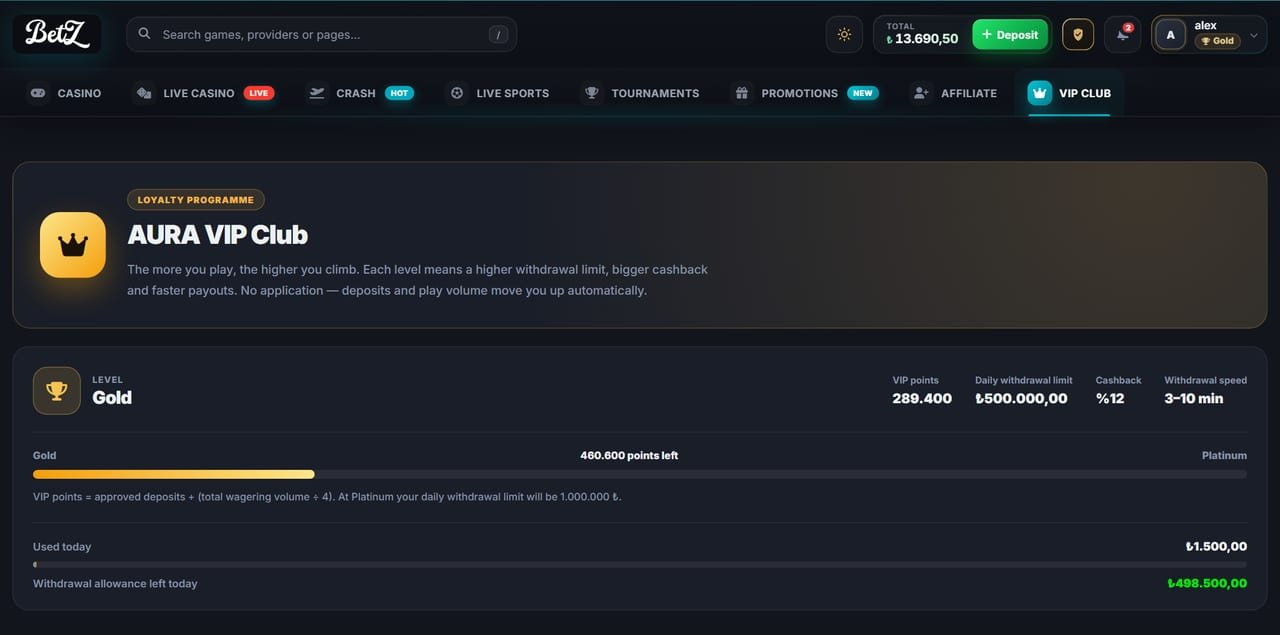This screenshot has height=635, width=1280.
Task: Open the Promotions tab
Action: click(x=805, y=93)
